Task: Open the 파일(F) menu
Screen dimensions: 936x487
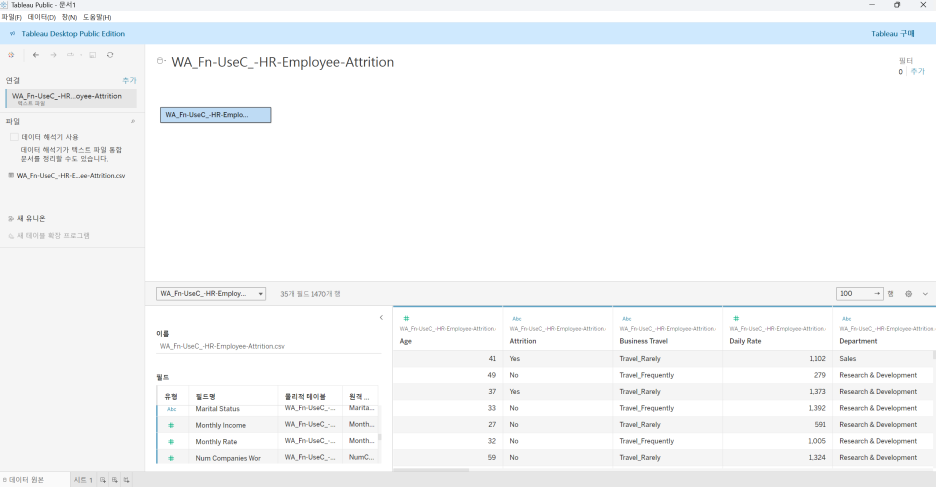Action: click(11, 17)
